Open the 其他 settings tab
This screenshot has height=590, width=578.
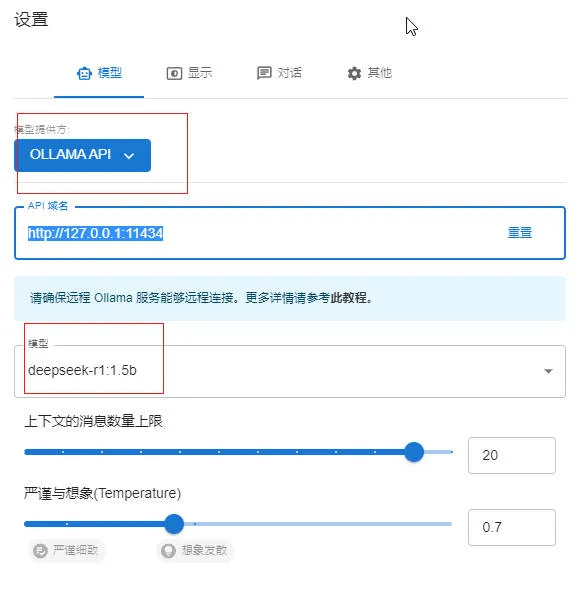[x=369, y=73]
